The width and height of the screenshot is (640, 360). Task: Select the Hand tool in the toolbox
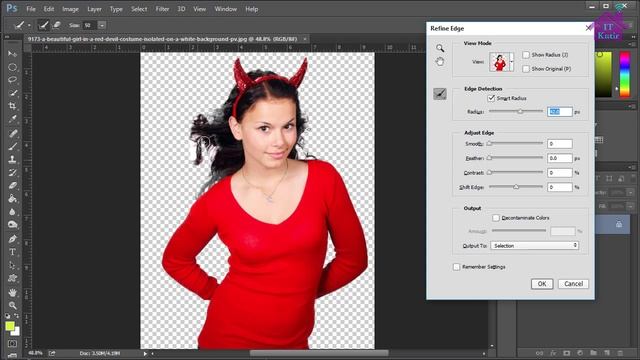(x=13, y=292)
